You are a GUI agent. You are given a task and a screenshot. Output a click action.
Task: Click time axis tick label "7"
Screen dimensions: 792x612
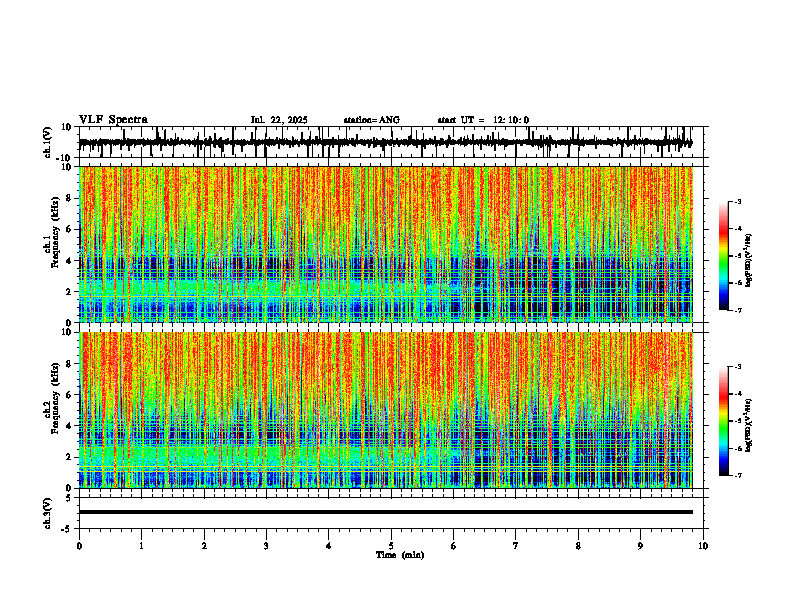pyautogui.click(x=516, y=546)
